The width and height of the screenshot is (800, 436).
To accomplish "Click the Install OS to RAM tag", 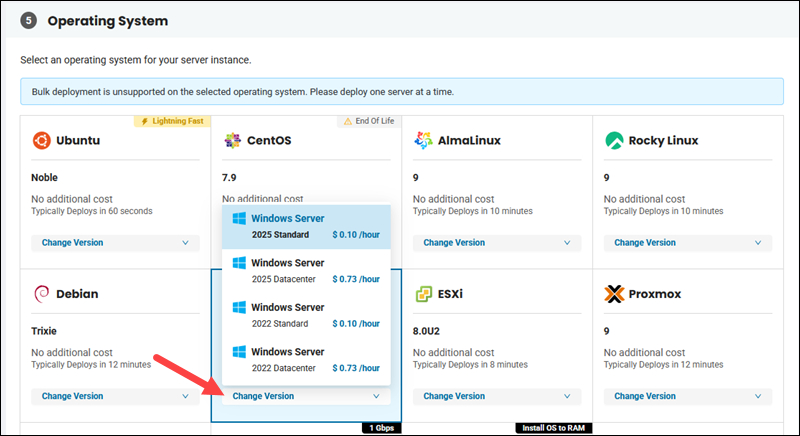I will (x=554, y=428).
